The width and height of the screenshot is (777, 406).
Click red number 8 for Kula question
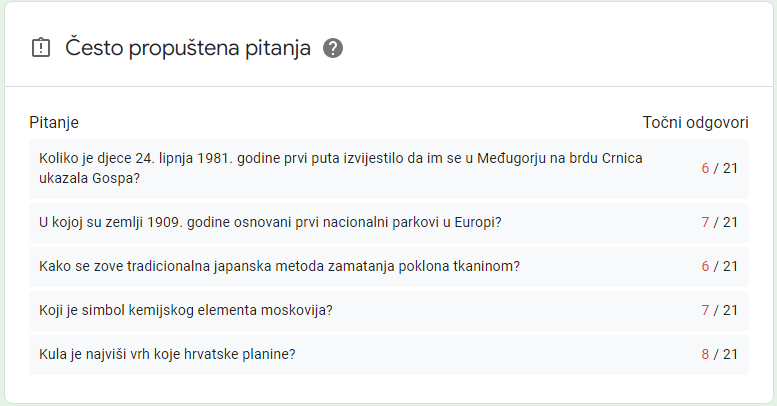tap(705, 354)
